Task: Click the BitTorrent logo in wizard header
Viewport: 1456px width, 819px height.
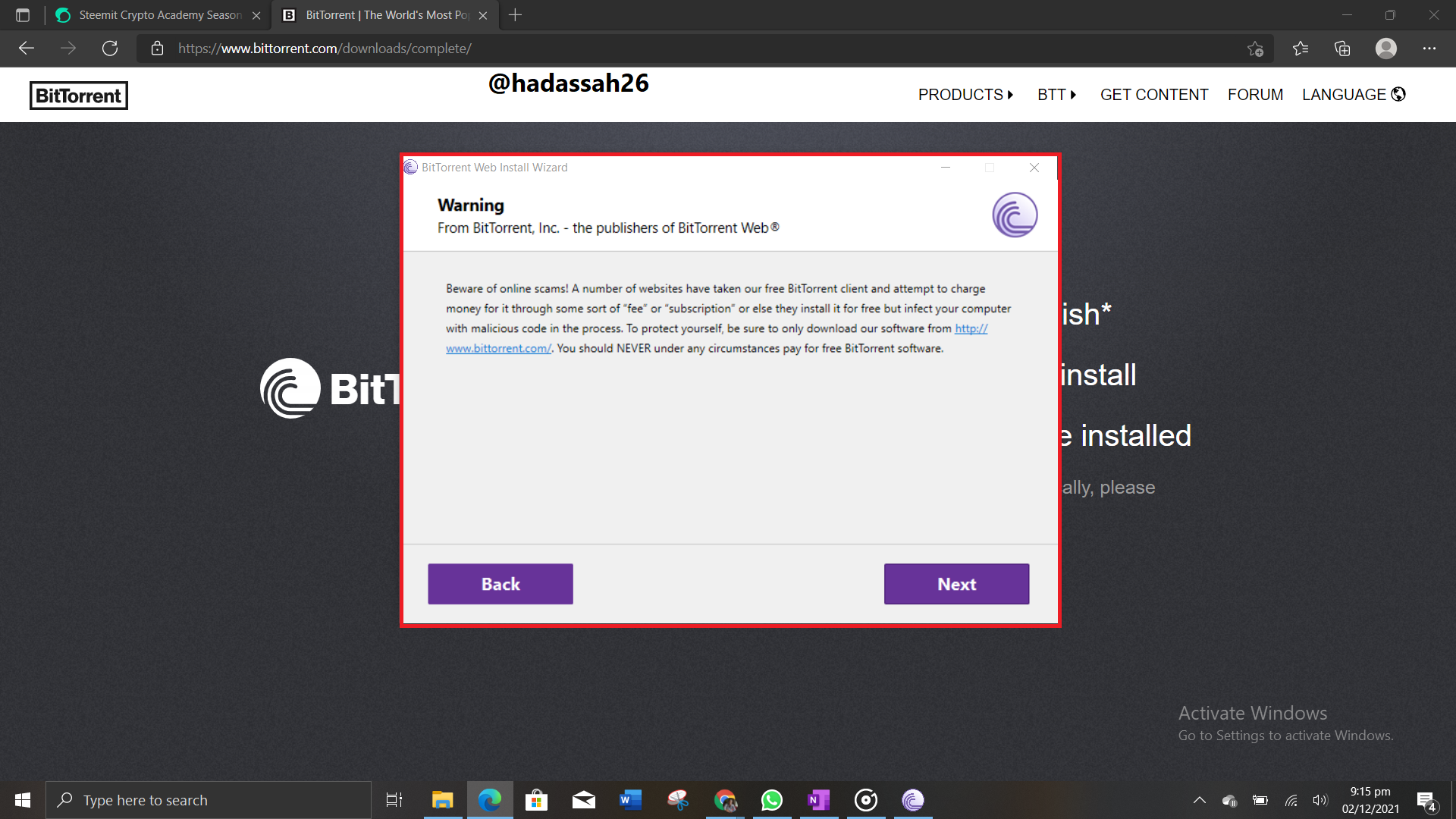Action: [x=1015, y=215]
